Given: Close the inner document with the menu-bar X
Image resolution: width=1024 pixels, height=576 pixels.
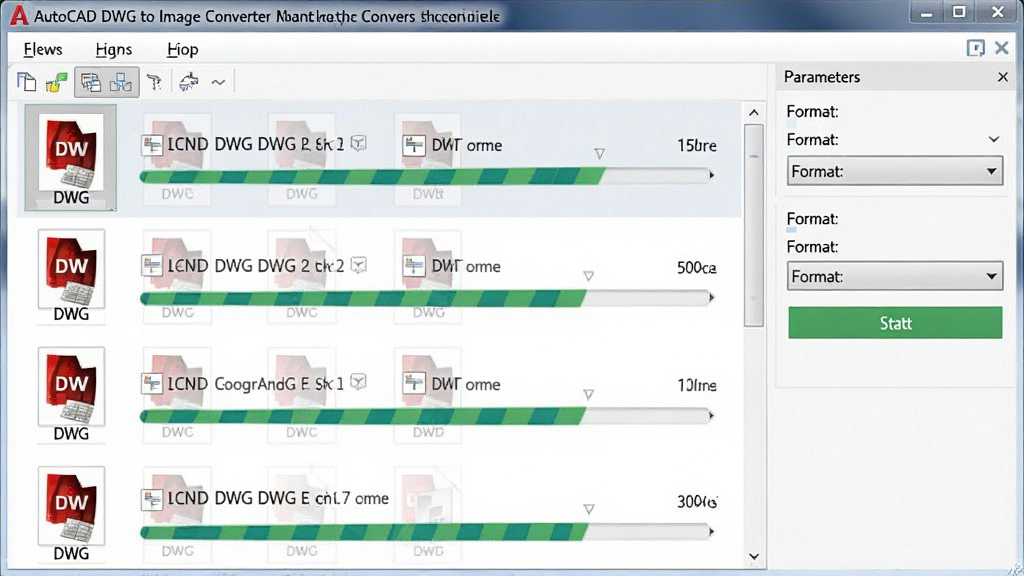Looking at the screenshot, I should click(1002, 48).
